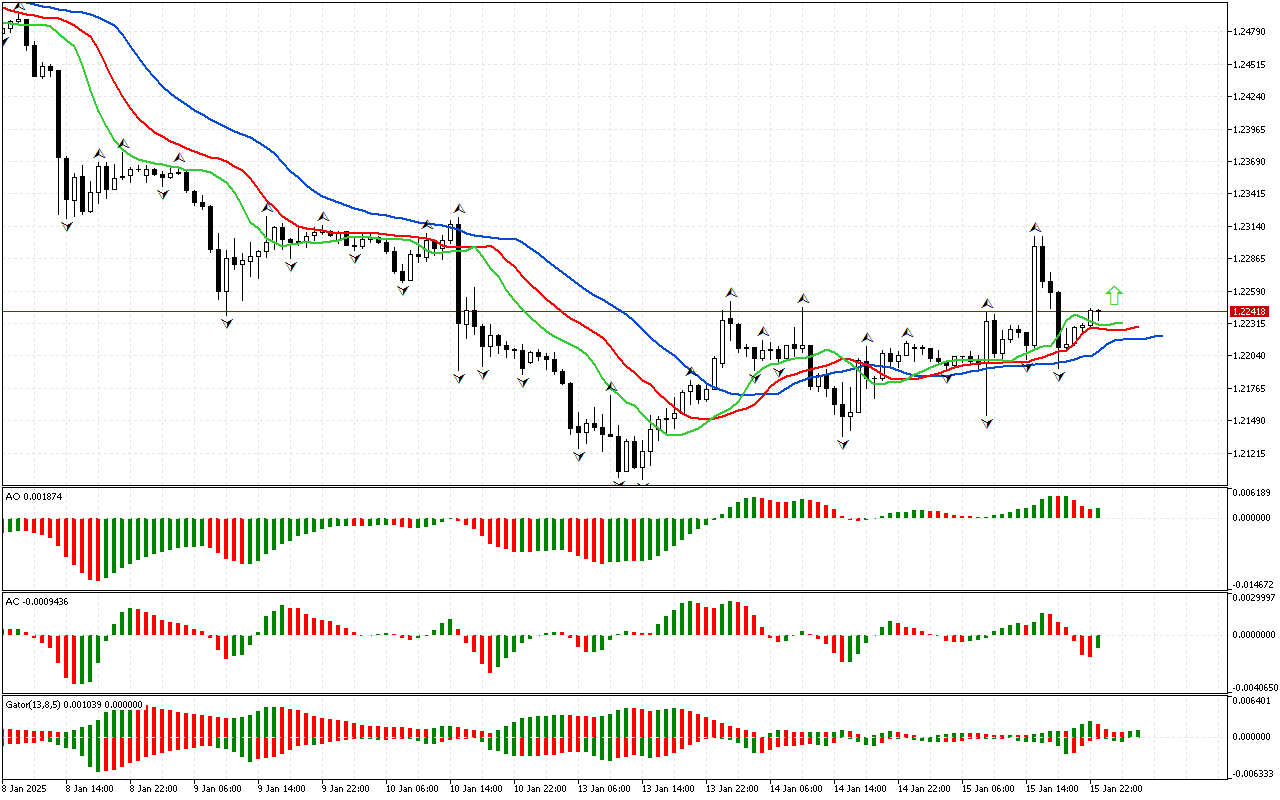This screenshot has width=1280, height=800.
Task: Click the Gator scale value -0.006333
Action: tap(1254, 773)
